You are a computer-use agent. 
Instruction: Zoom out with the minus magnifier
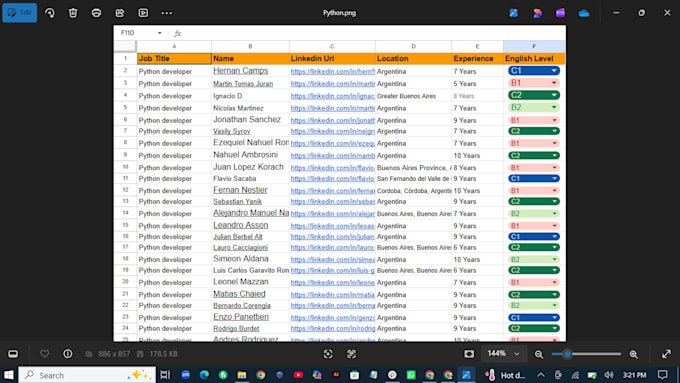coord(539,354)
